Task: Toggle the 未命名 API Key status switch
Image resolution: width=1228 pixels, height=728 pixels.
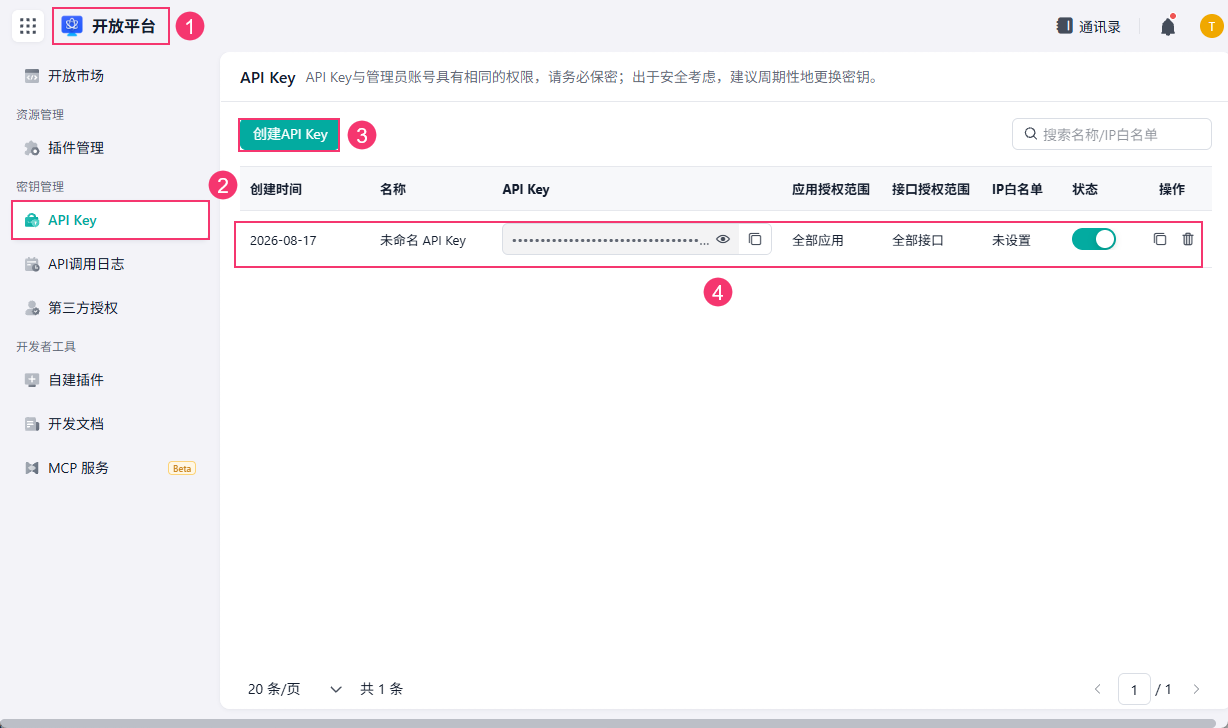Action: click(x=1094, y=240)
